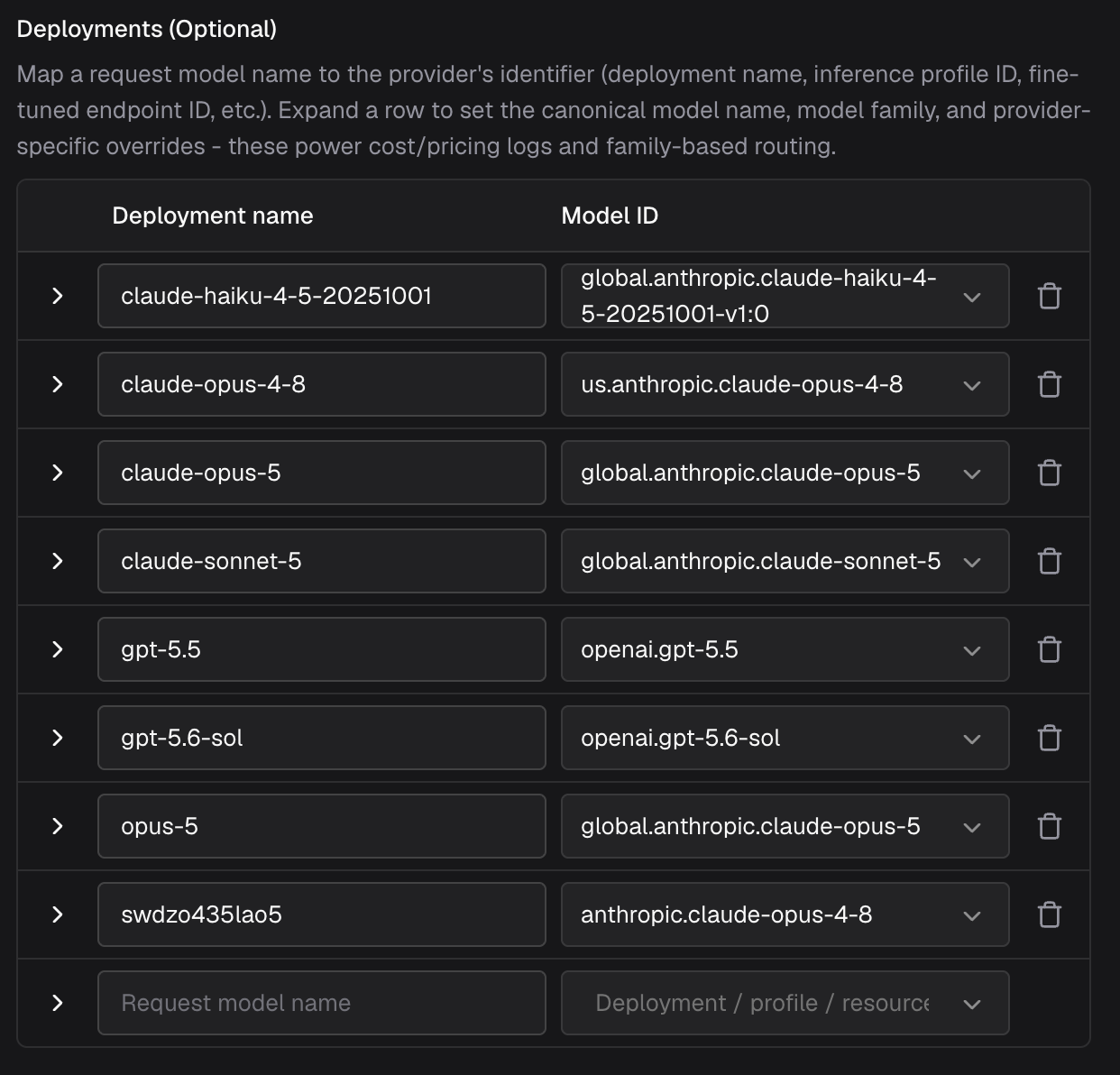This screenshot has width=1120, height=1075.
Task: Open the openai.gpt-5.6-sol model ID dropdown
Action: (x=785, y=738)
